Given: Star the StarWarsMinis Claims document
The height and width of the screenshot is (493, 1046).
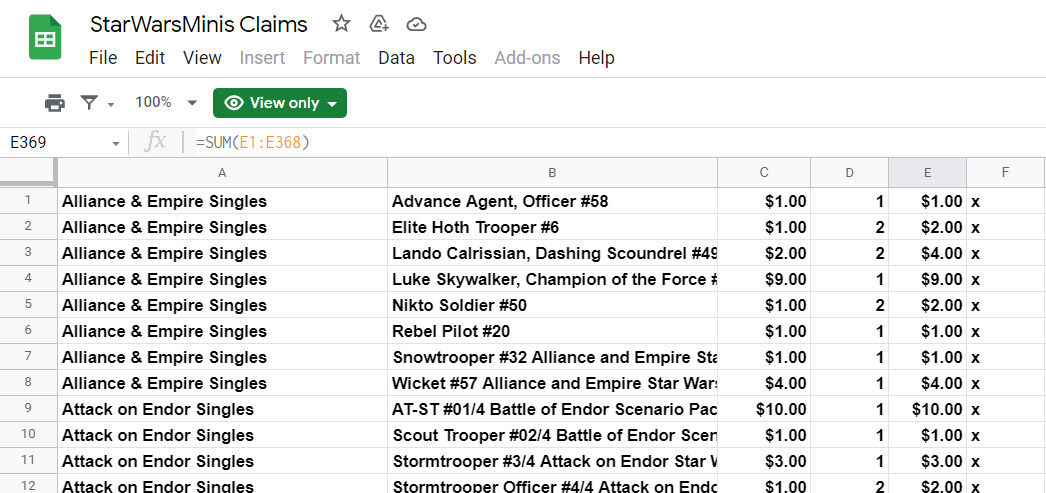Looking at the screenshot, I should [x=342, y=25].
